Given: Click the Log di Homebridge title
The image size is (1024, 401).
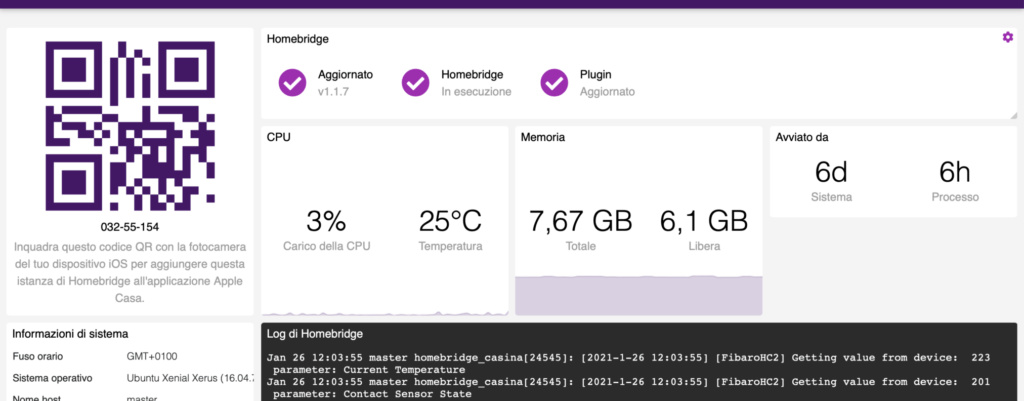Looking at the screenshot, I should pyautogui.click(x=315, y=334).
